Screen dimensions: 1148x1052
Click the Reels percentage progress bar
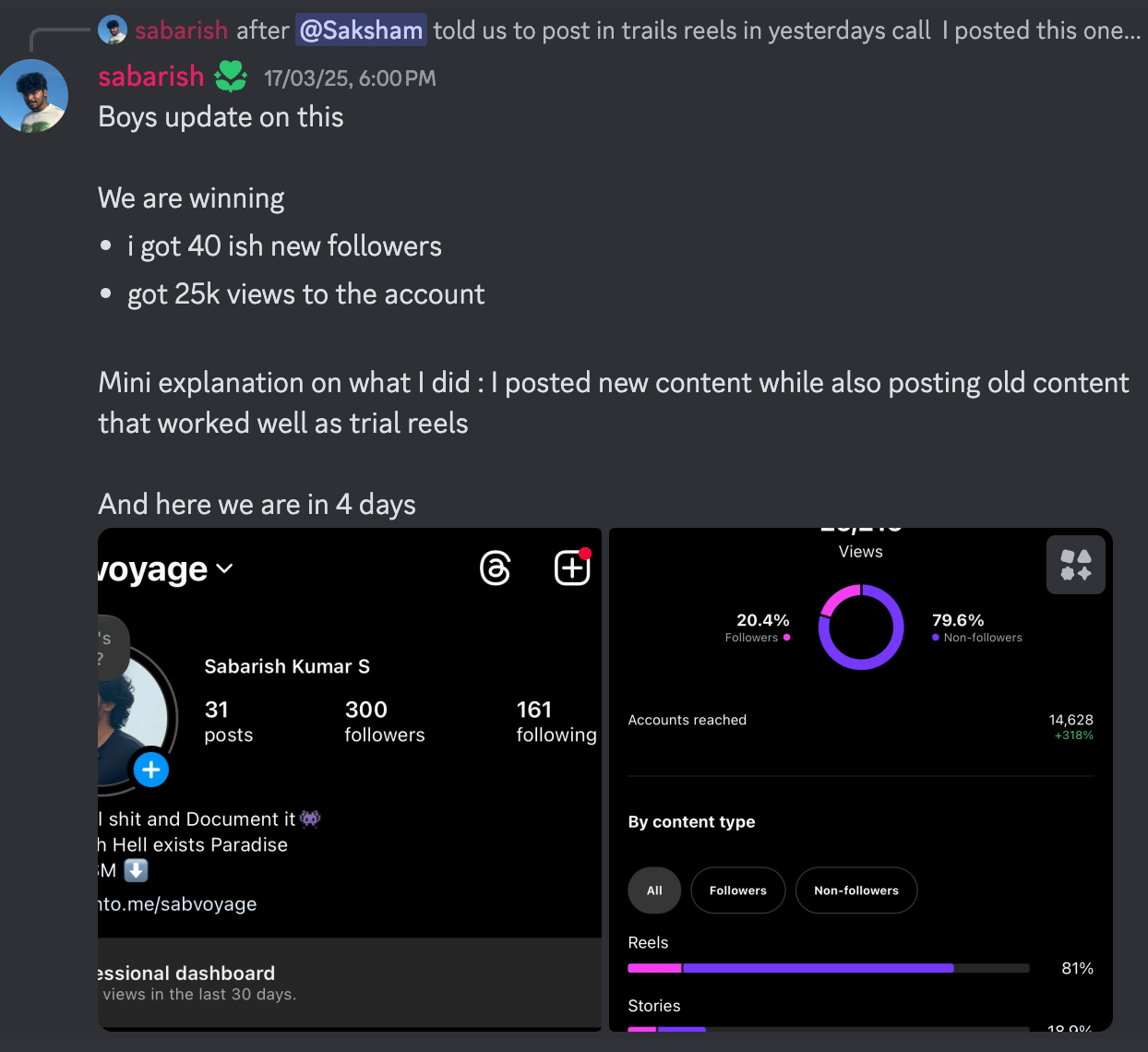(828, 968)
